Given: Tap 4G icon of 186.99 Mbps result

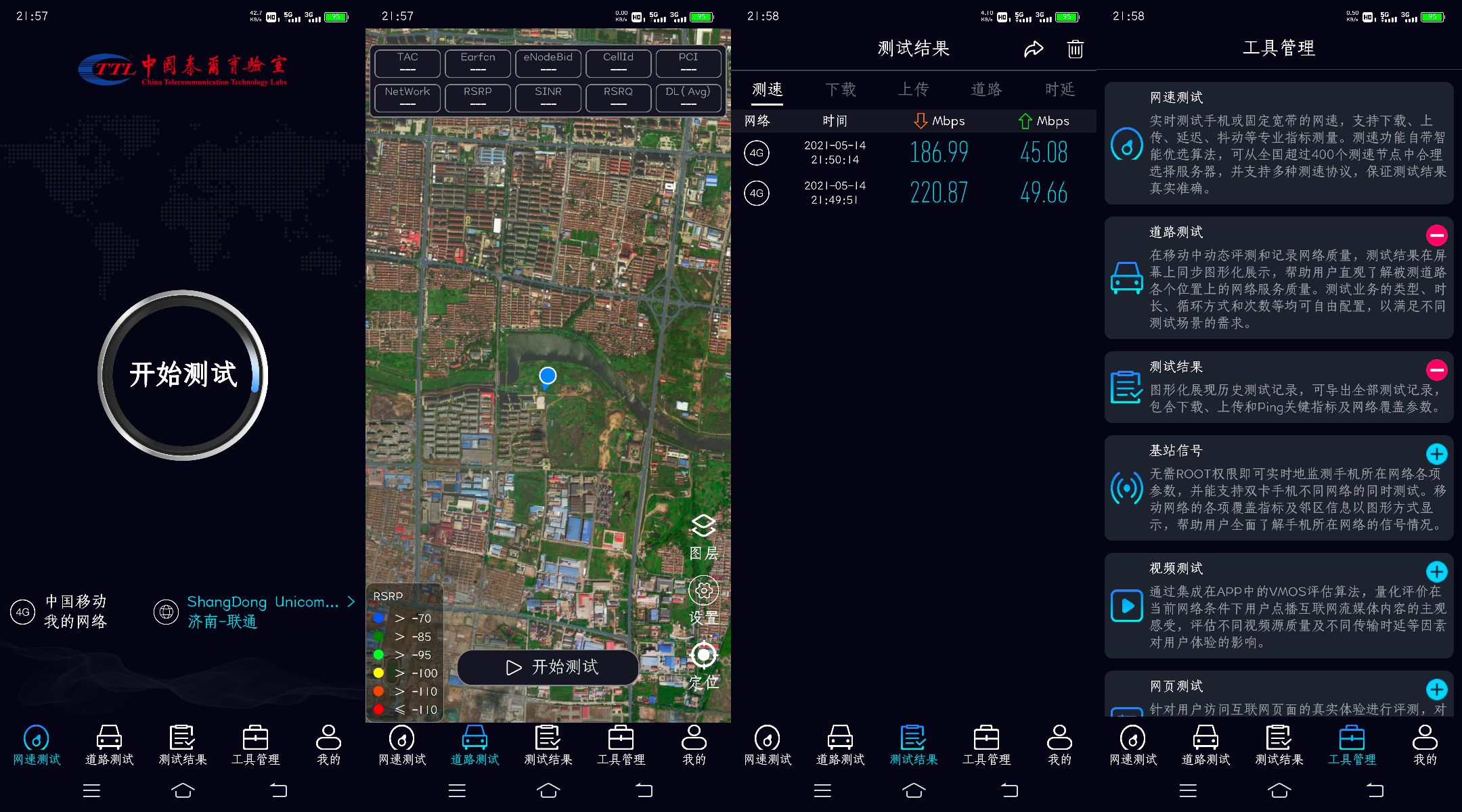Looking at the screenshot, I should (756, 153).
